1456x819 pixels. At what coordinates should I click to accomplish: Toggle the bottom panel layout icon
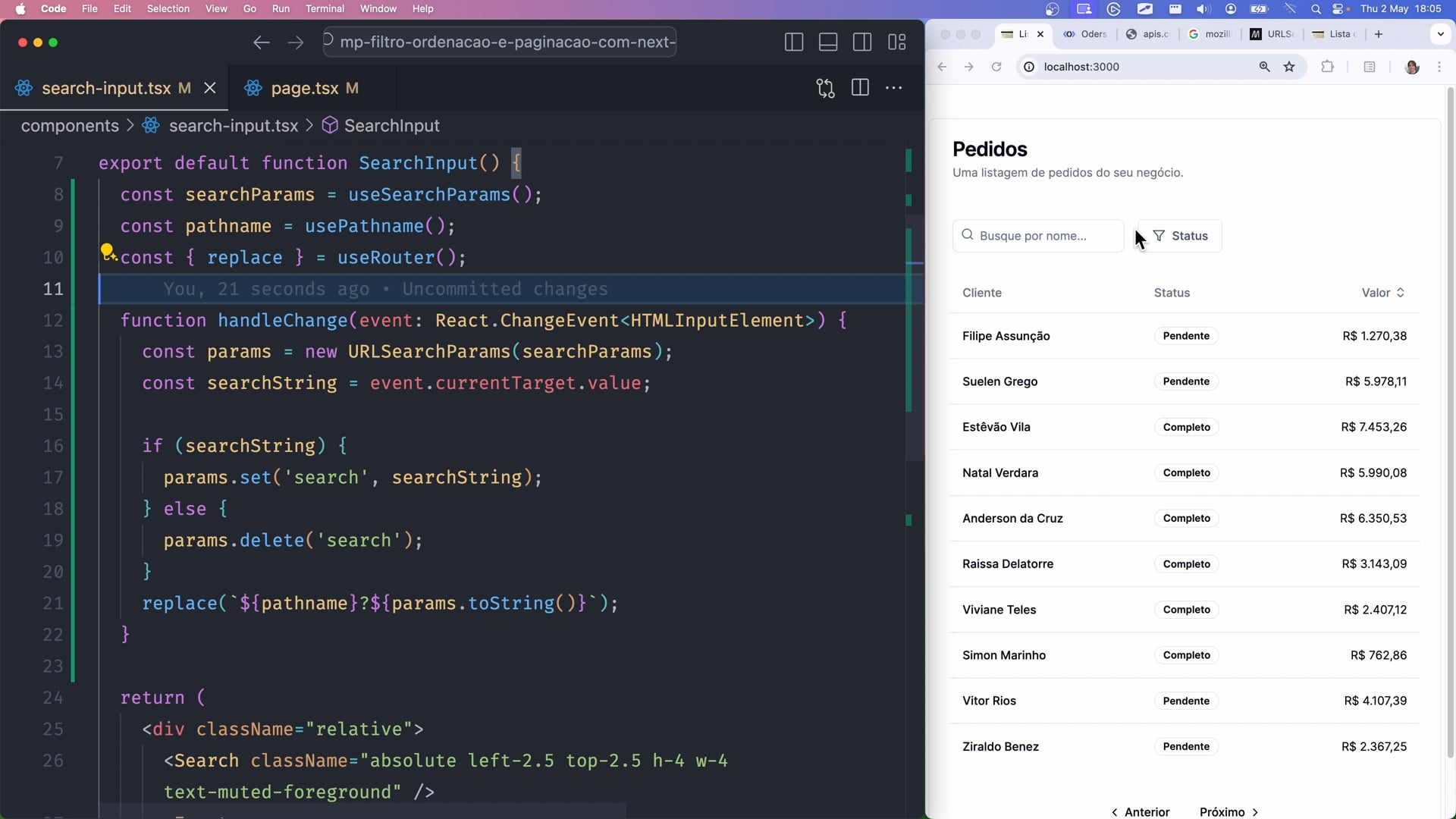tap(828, 42)
